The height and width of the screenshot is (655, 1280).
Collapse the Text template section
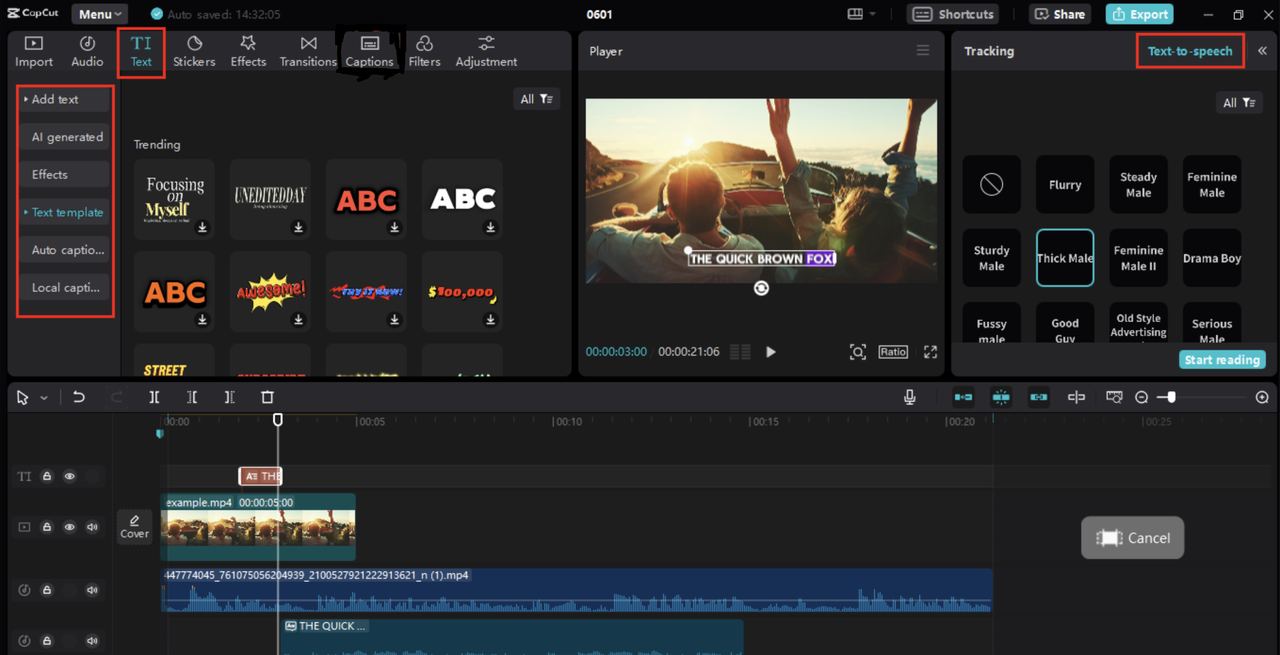[x=64, y=212]
